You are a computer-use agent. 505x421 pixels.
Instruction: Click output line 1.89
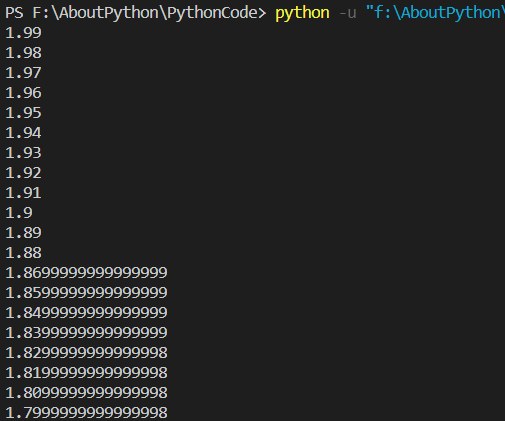point(23,233)
